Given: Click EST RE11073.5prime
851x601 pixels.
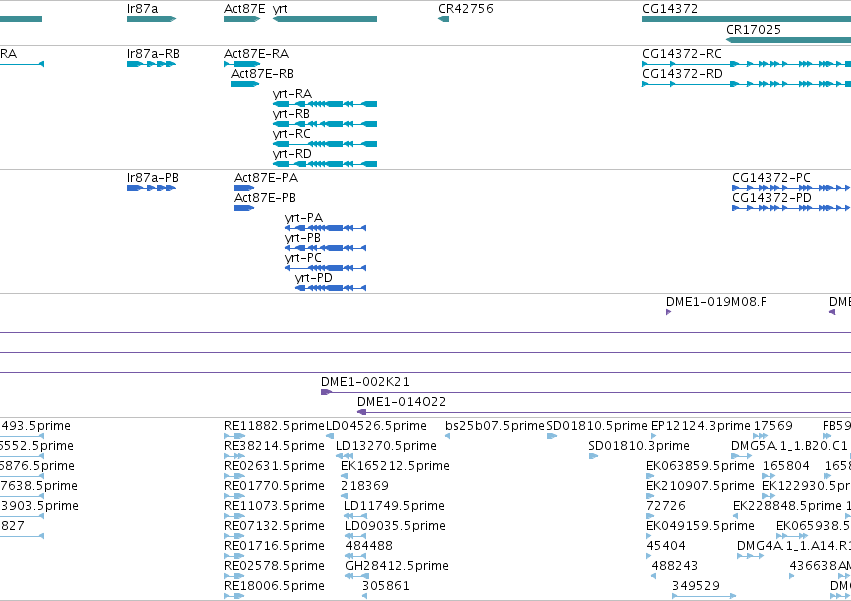Looking at the screenshot, I should click(x=234, y=516).
